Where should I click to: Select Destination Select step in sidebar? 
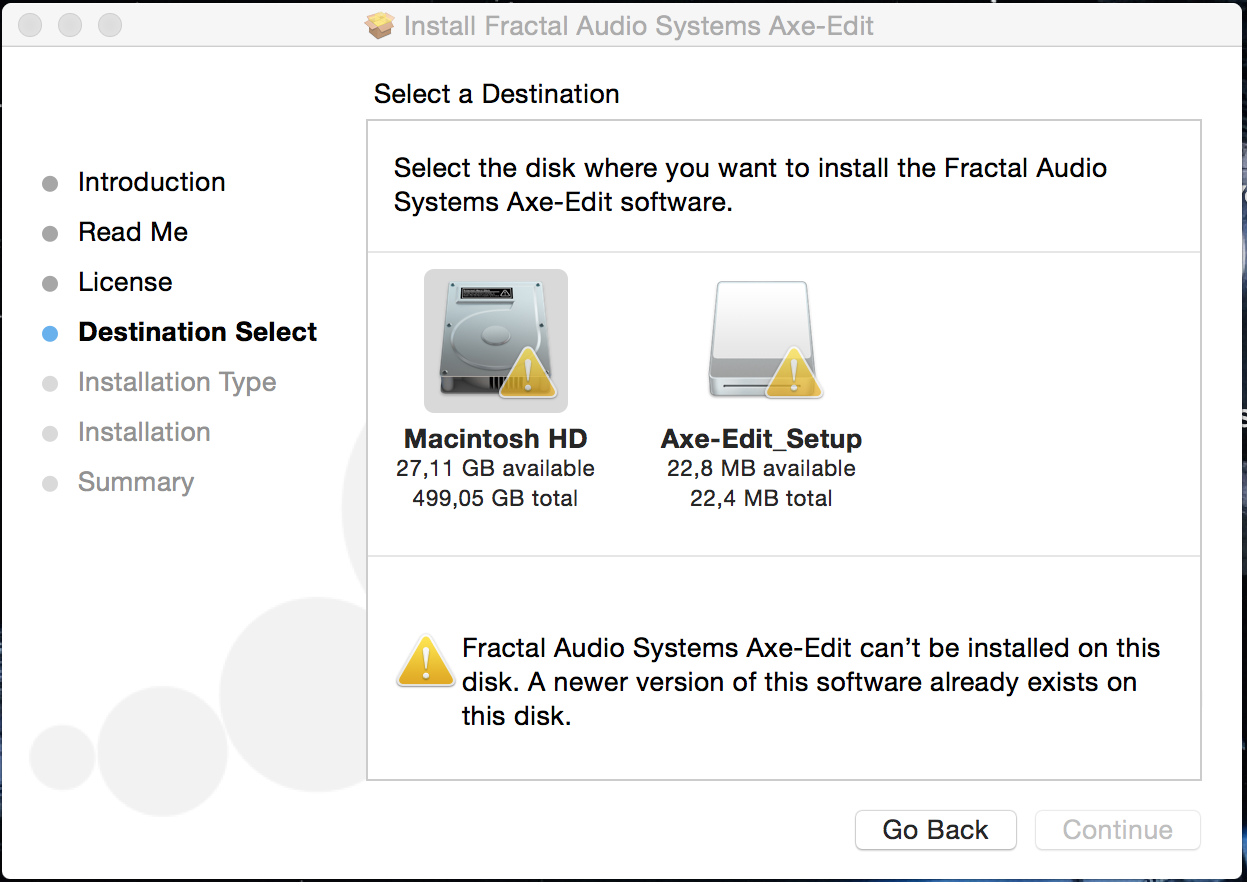198,332
